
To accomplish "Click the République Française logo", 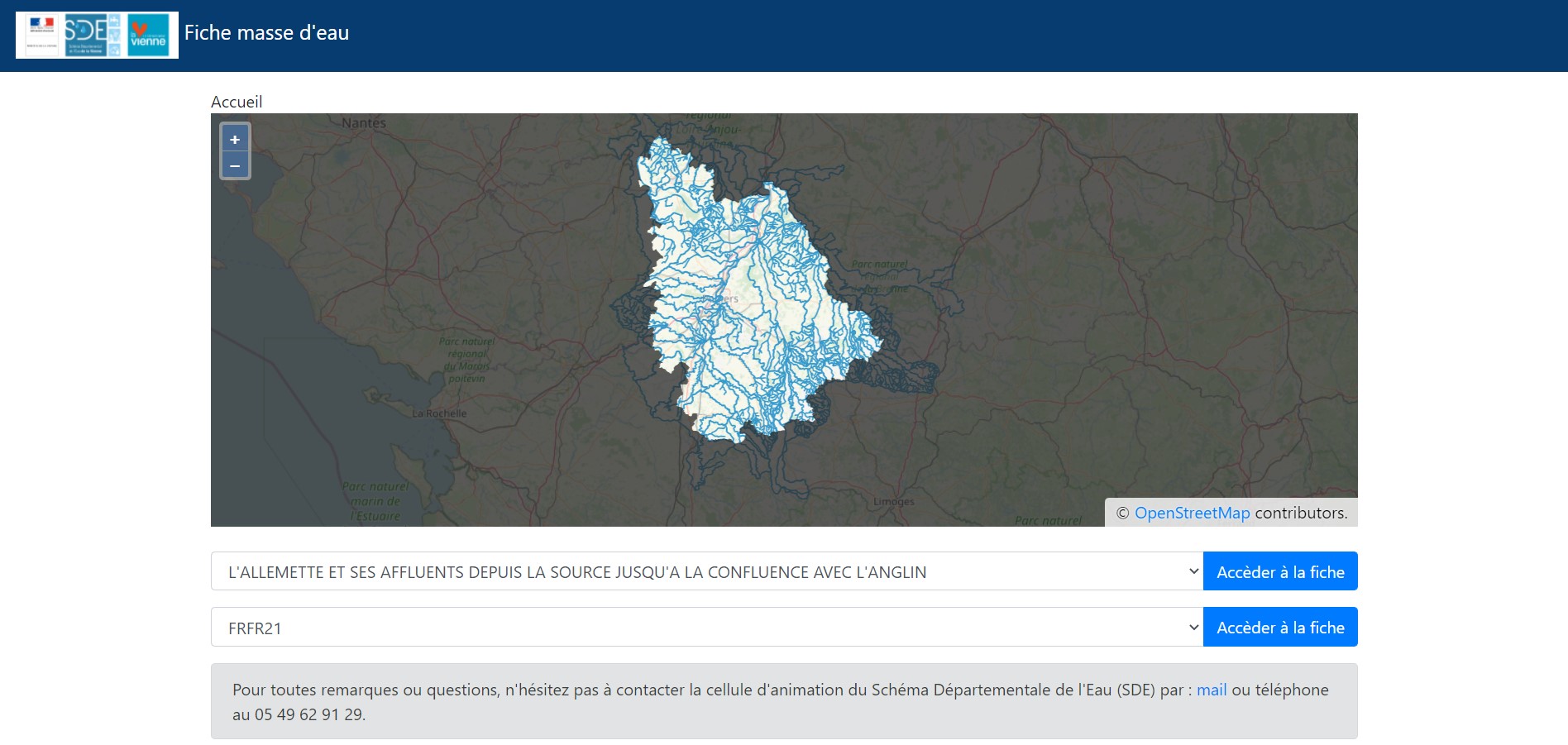I will coord(41,35).
